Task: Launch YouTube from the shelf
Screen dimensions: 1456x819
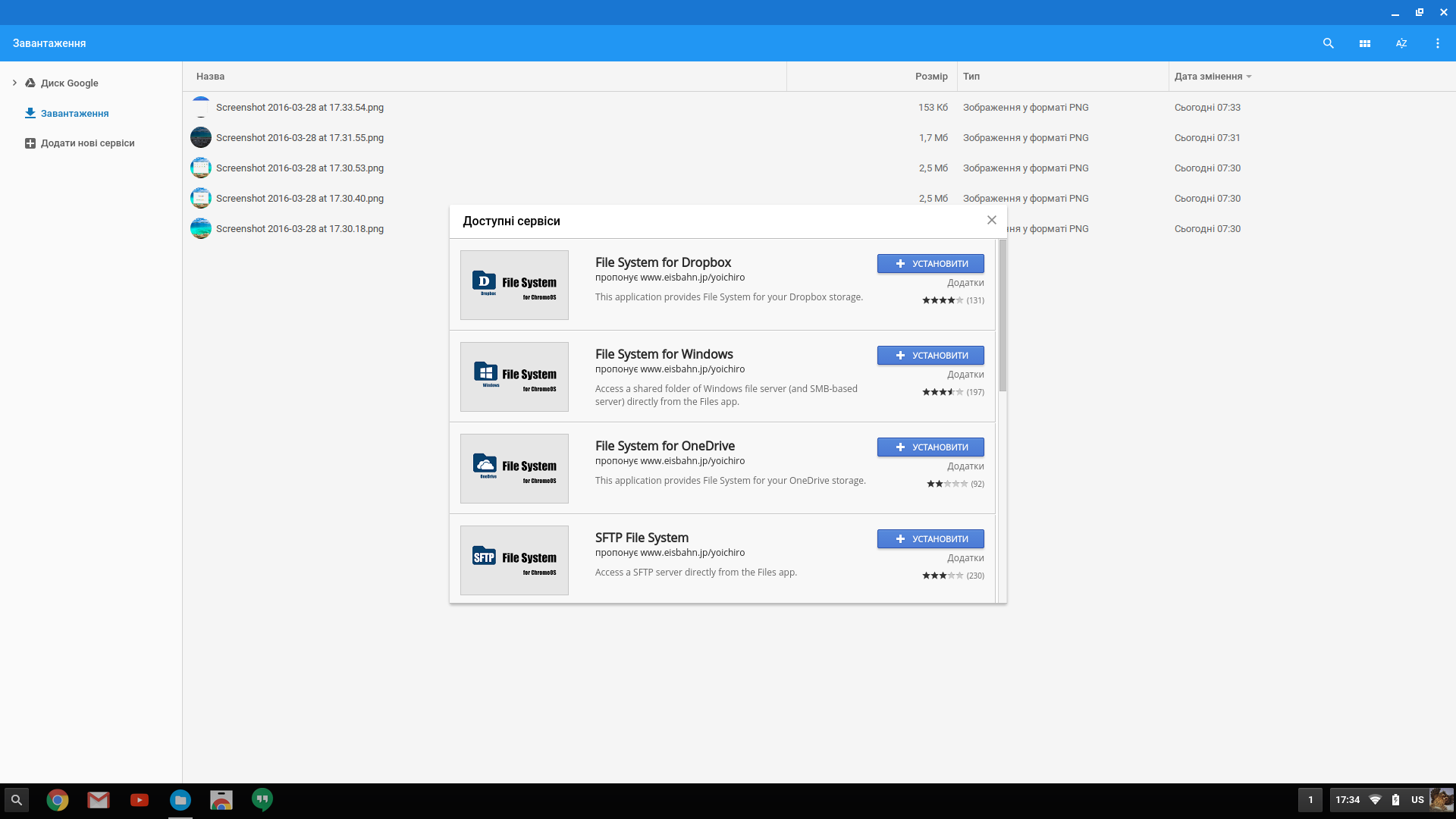Action: pos(140,800)
